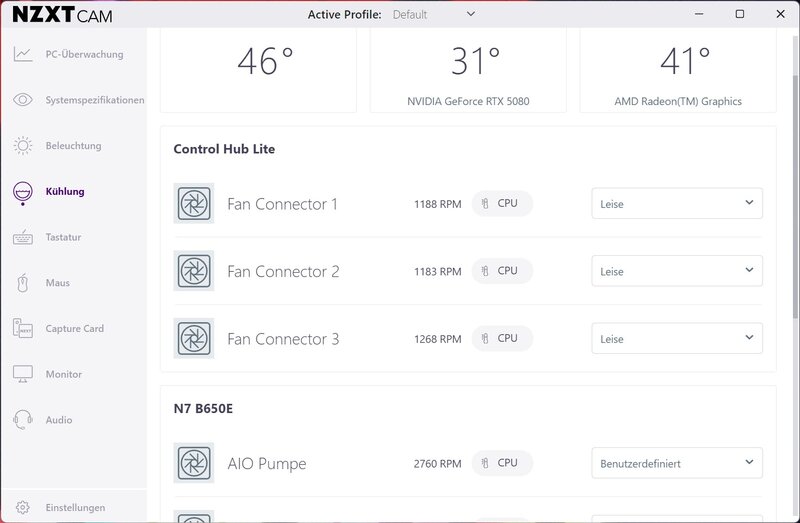This screenshot has height=523, width=800.
Task: Click the Maus mouse icon
Action: tap(23, 283)
